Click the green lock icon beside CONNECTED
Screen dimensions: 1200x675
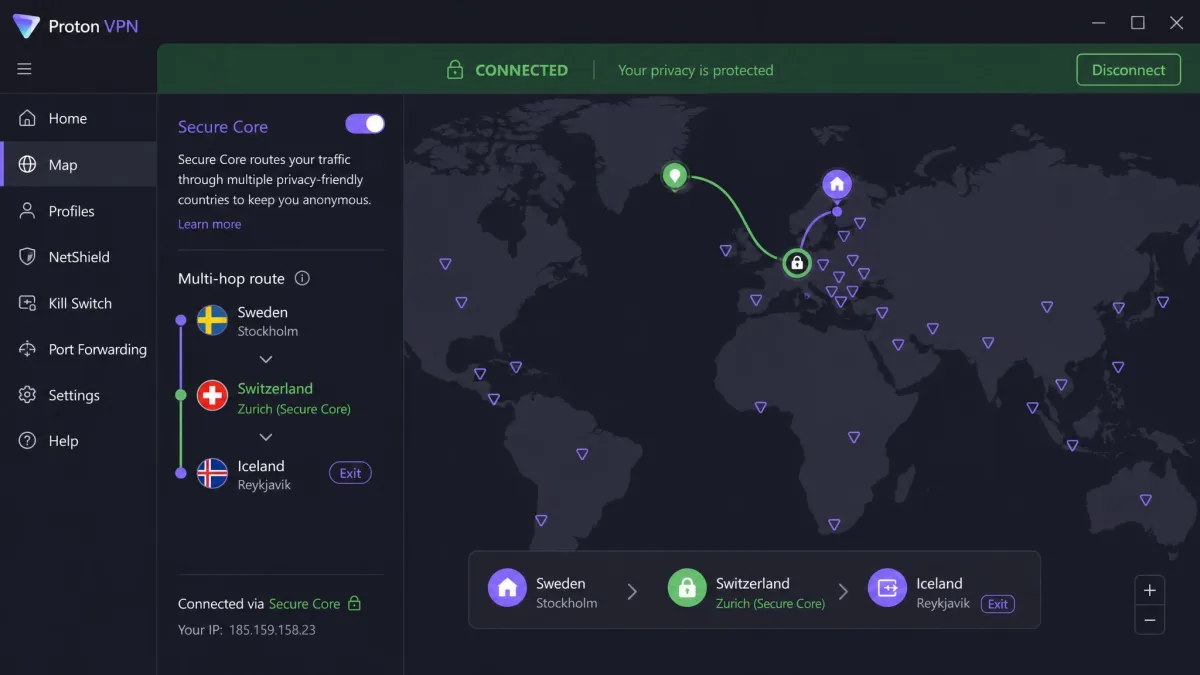point(455,70)
